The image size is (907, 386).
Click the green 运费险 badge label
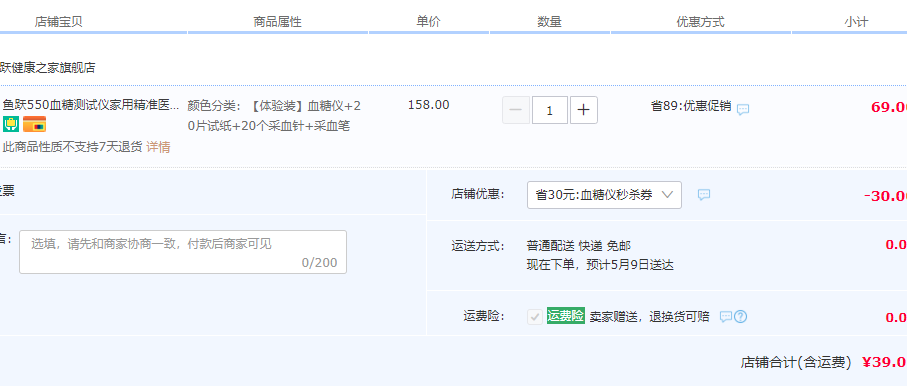click(x=566, y=316)
